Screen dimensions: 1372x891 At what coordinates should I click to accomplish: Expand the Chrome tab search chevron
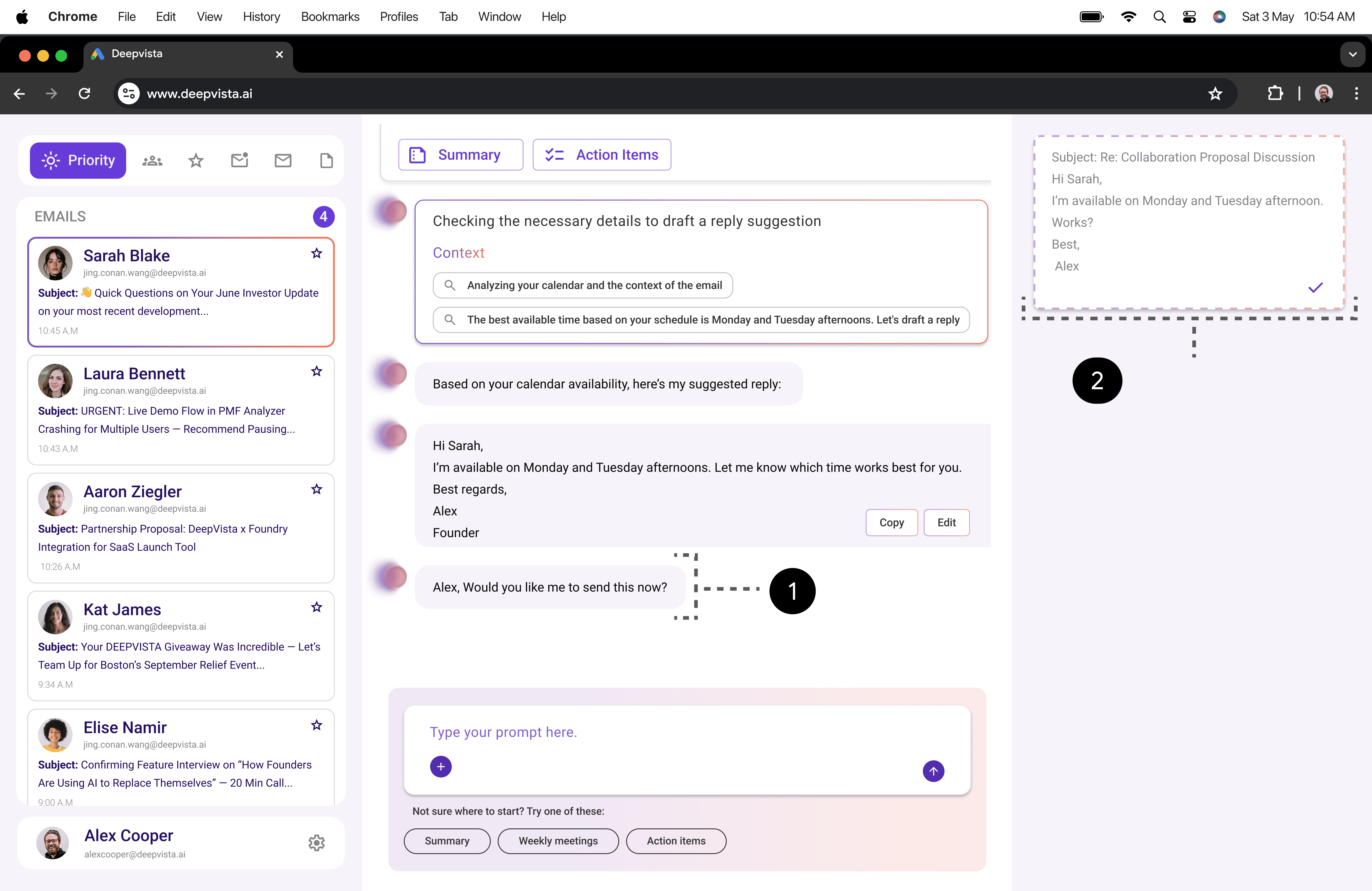click(1352, 55)
